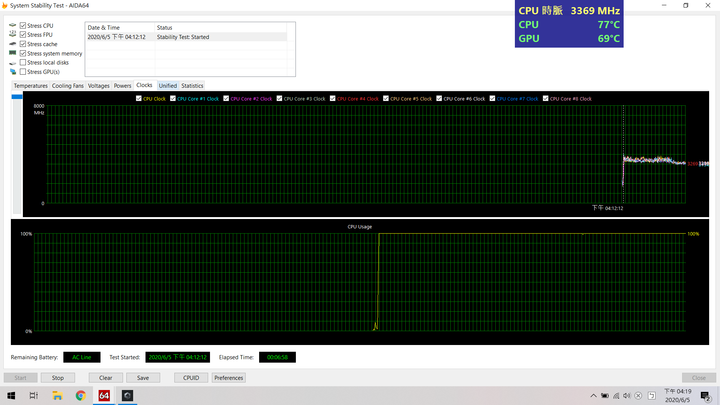Viewport: 720px width, 405px height.
Task: Uncheck Stress system memory checkbox
Action: 22,53
